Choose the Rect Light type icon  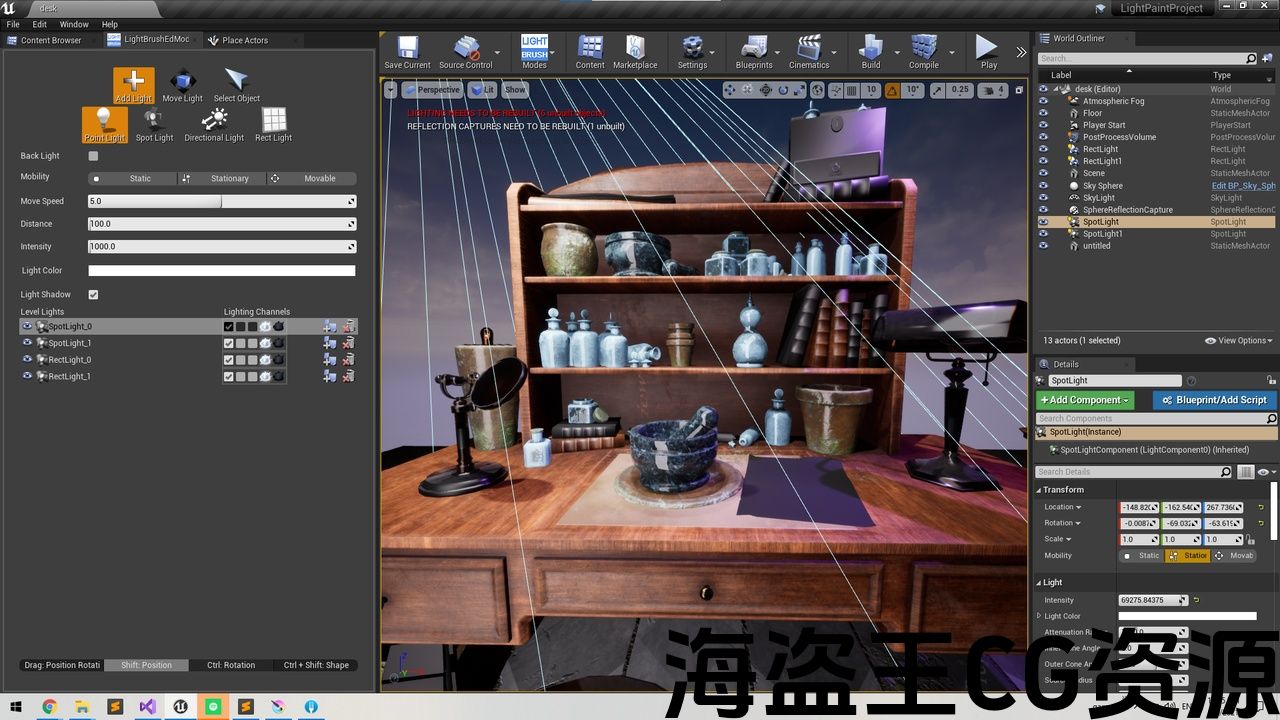point(273,124)
